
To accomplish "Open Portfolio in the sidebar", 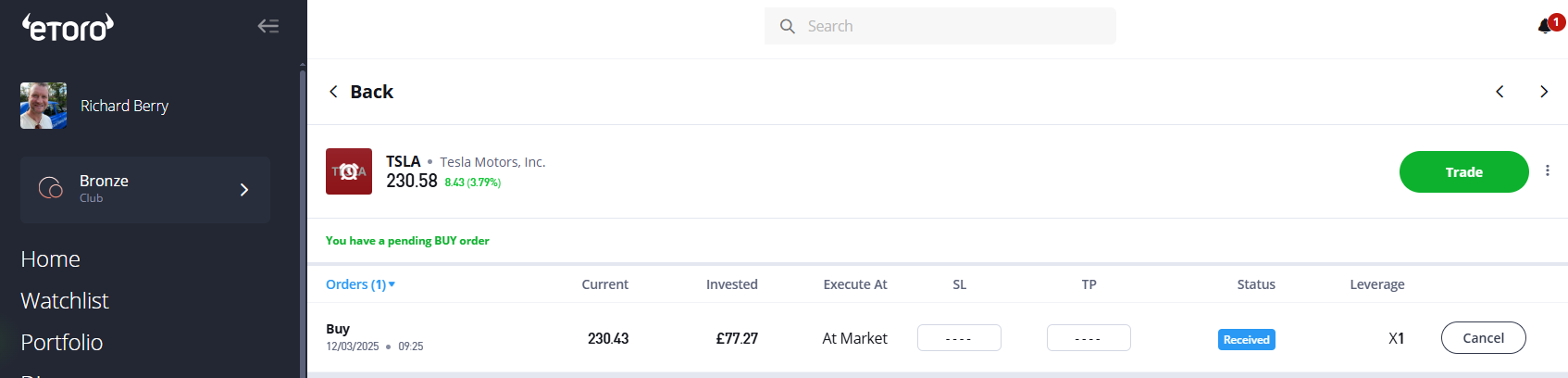I will coord(62,343).
